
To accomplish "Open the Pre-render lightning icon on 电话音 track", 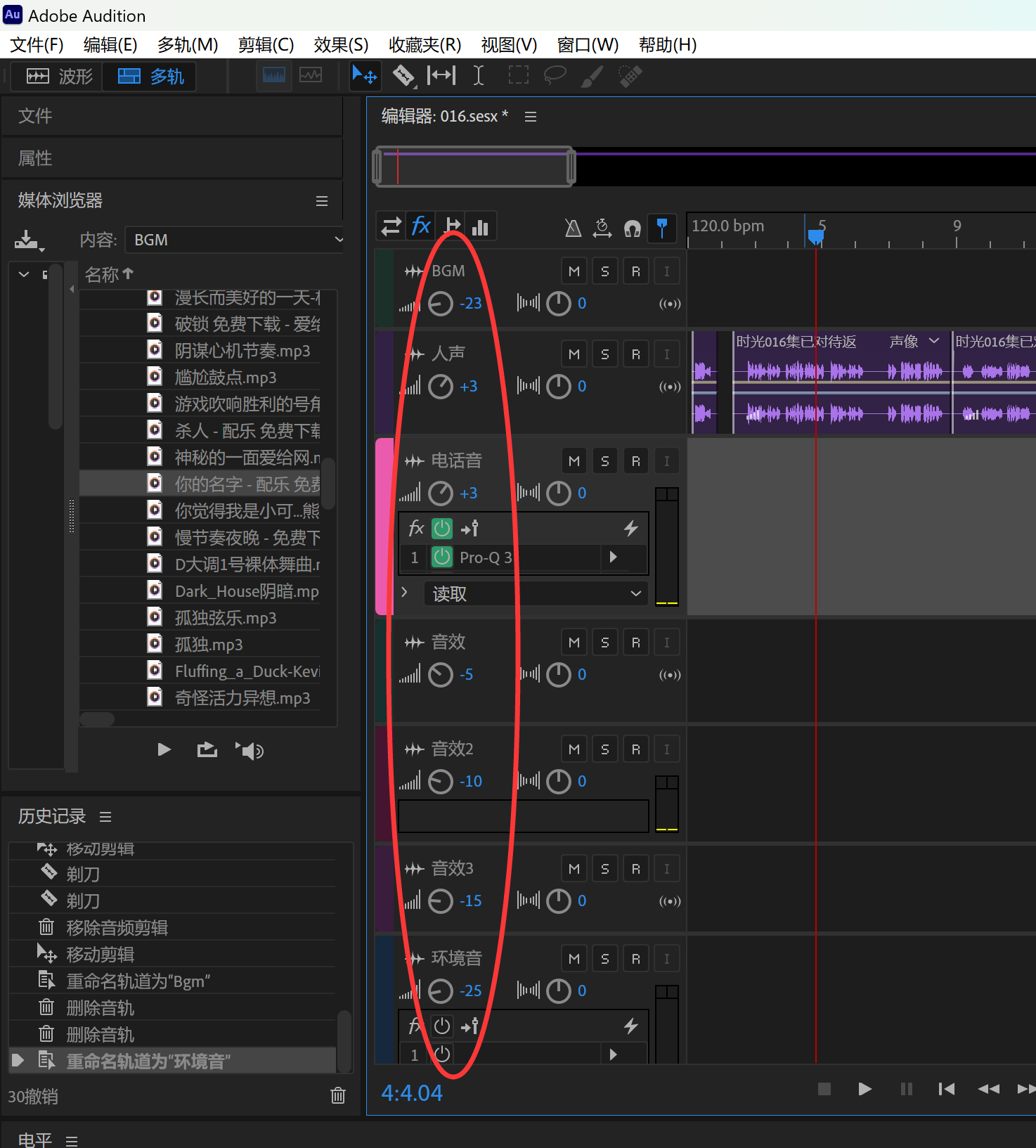I will point(630,528).
